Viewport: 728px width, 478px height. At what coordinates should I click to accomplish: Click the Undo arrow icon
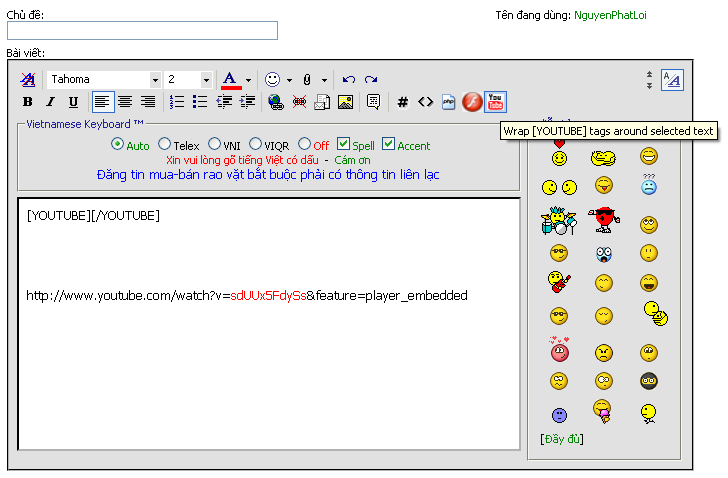(x=348, y=79)
